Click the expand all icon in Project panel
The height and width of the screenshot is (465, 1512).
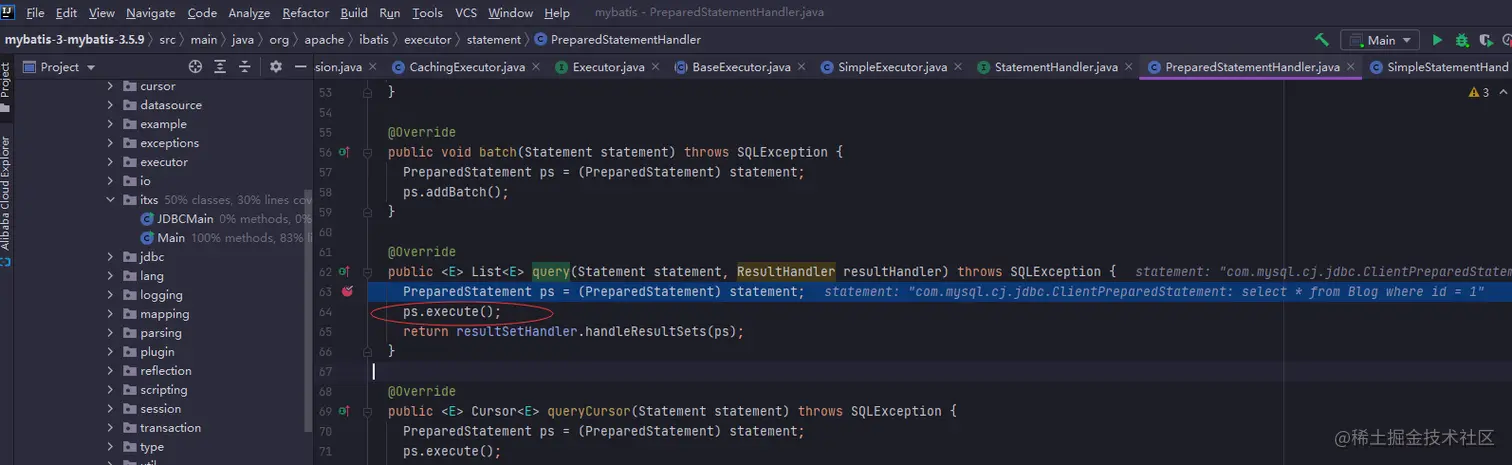click(x=221, y=67)
